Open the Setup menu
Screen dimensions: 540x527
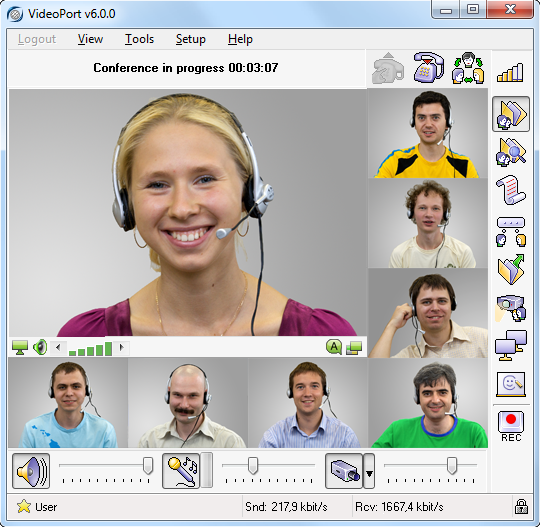pyautogui.click(x=191, y=39)
